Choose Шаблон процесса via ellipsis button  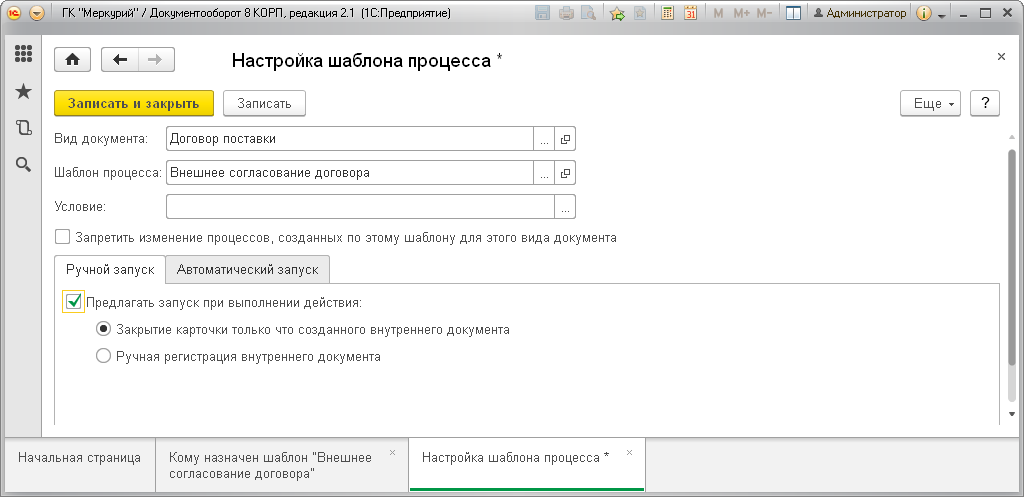pyautogui.click(x=544, y=173)
